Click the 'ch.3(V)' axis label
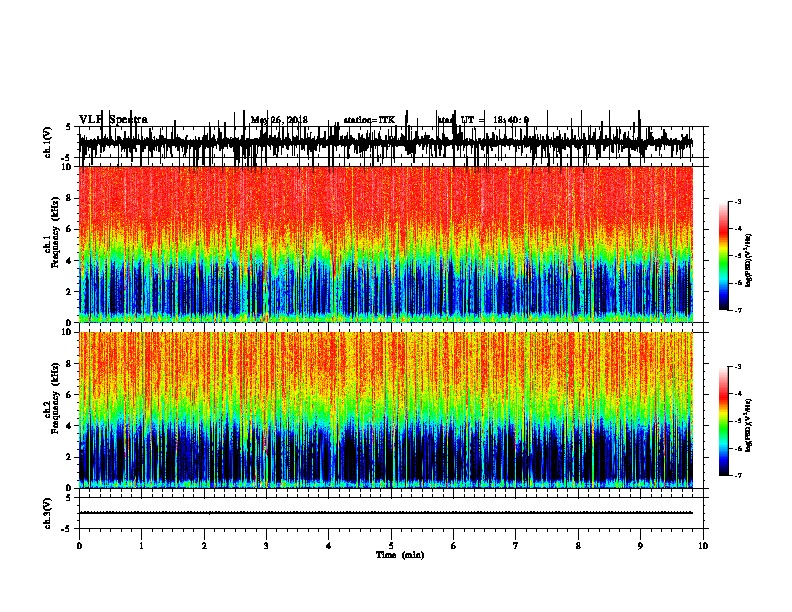 pyautogui.click(x=48, y=513)
